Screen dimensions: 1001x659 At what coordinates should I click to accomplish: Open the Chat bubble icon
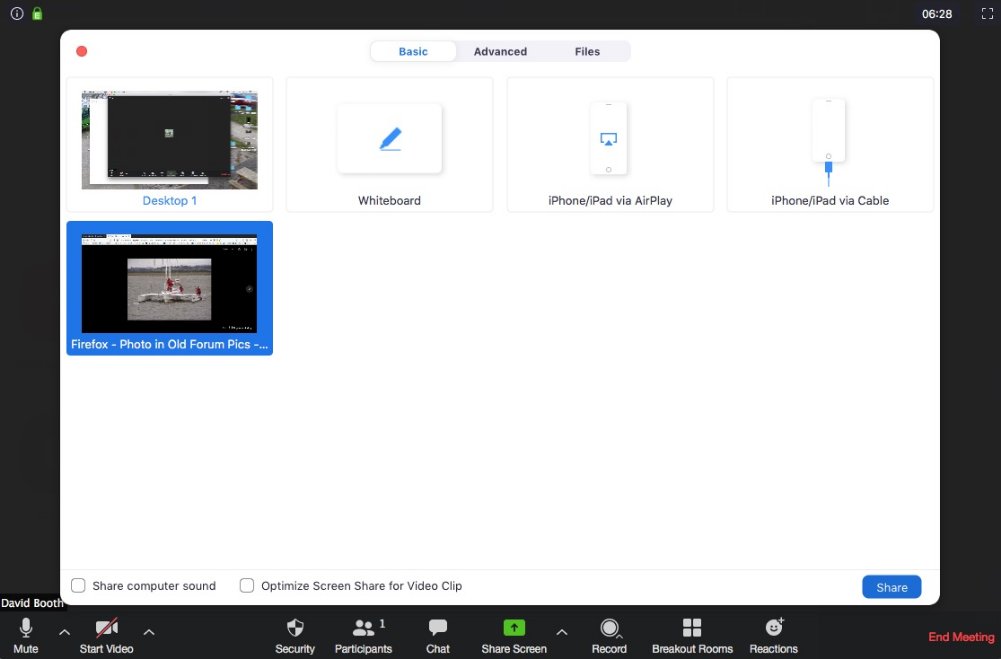pyautogui.click(x=438, y=628)
